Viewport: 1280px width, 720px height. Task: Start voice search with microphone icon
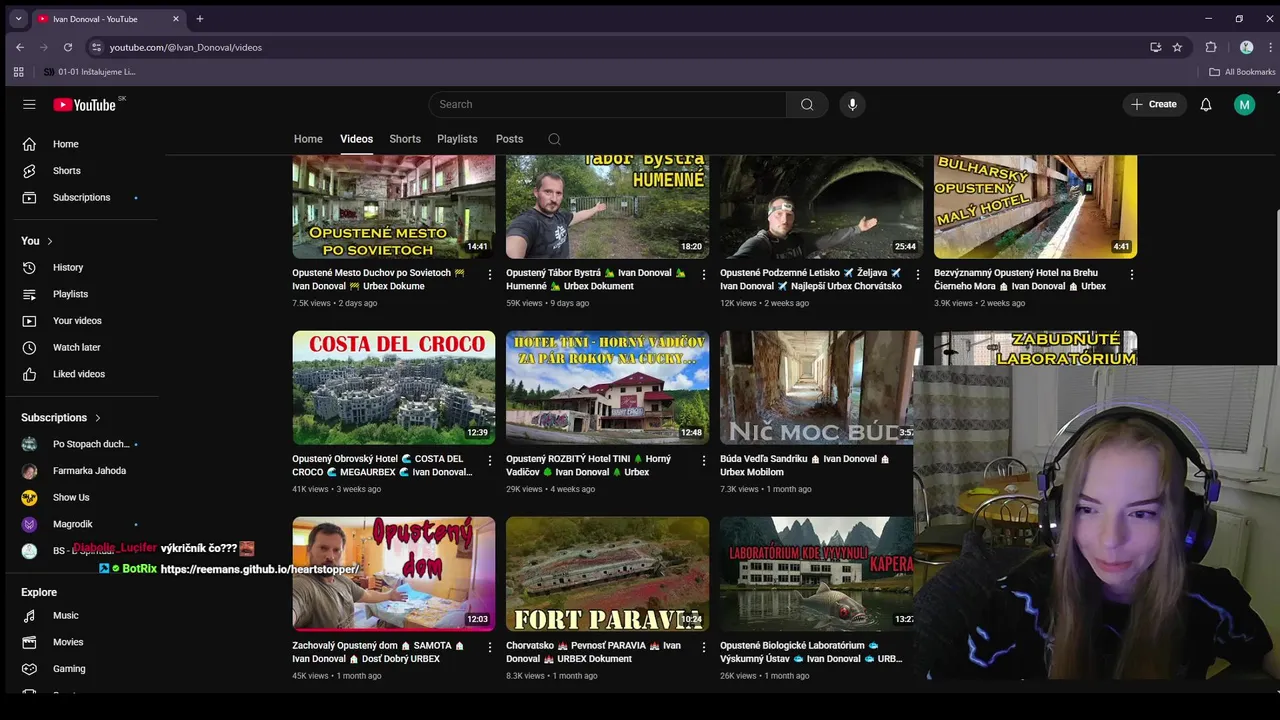pos(852,104)
